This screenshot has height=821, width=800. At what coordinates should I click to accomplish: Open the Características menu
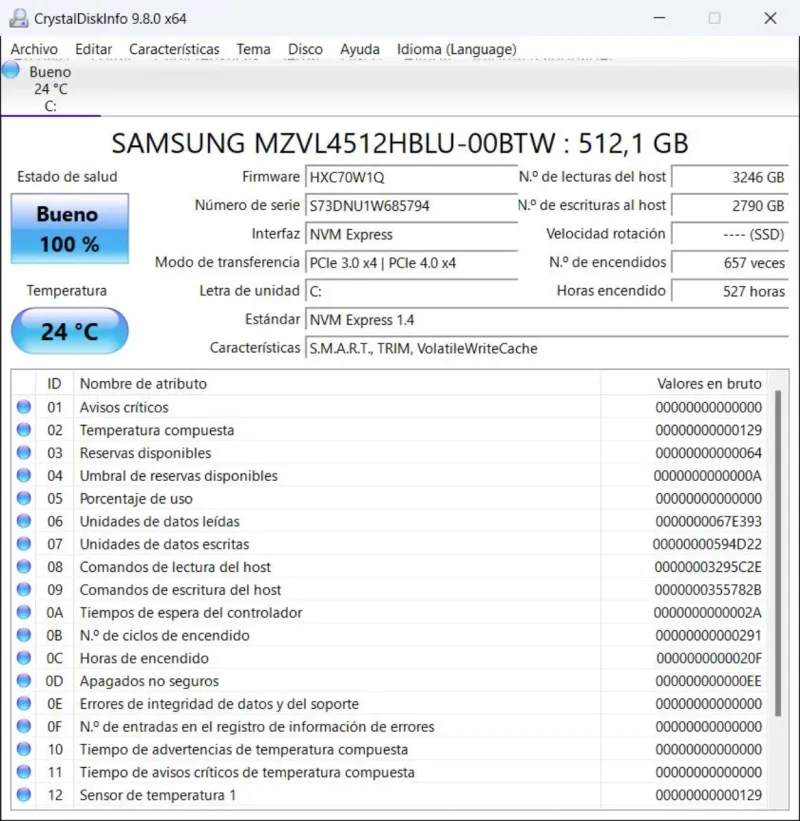[x=174, y=49]
